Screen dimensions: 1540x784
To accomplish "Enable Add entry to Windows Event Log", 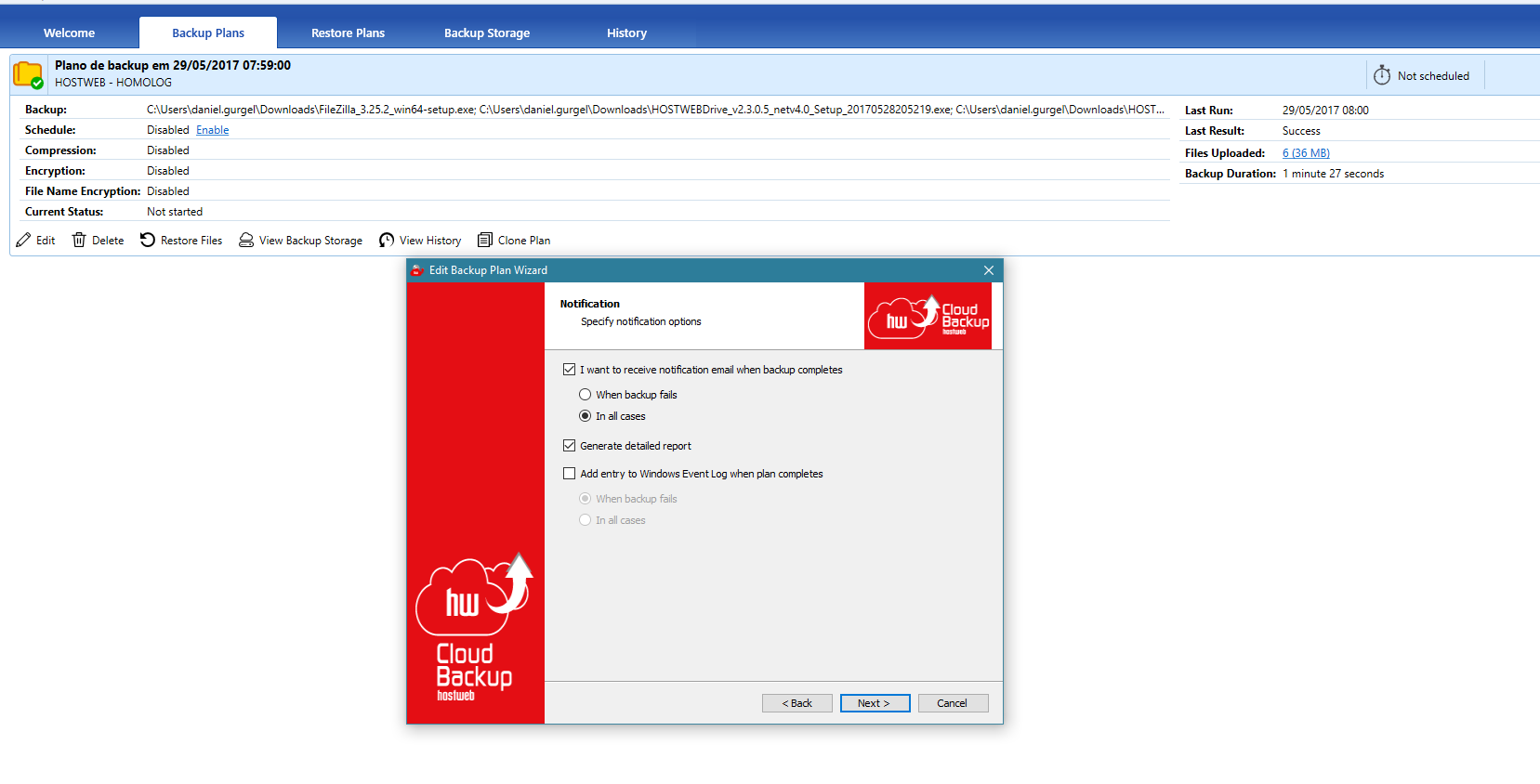I will [570, 474].
